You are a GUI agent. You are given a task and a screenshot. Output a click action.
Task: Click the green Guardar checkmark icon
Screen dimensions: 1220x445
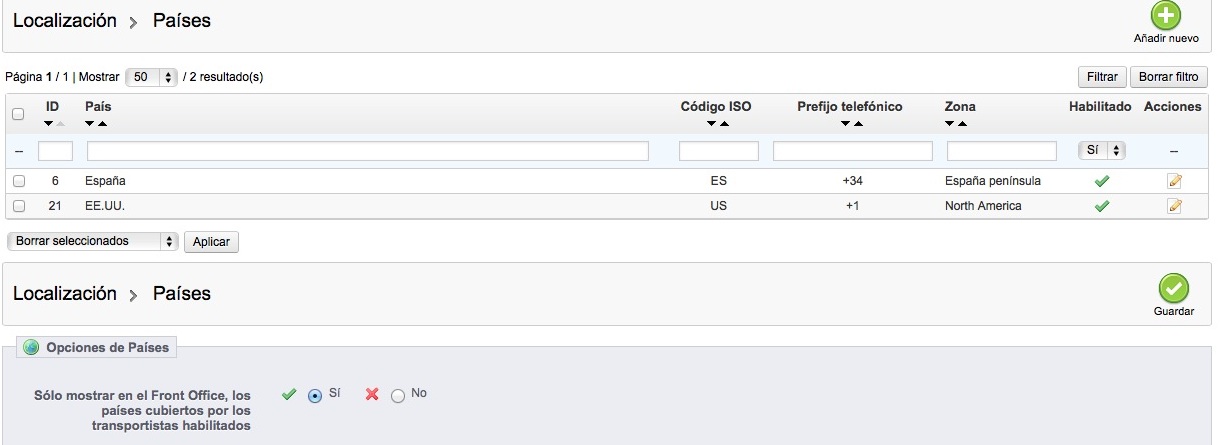pos(1173,288)
